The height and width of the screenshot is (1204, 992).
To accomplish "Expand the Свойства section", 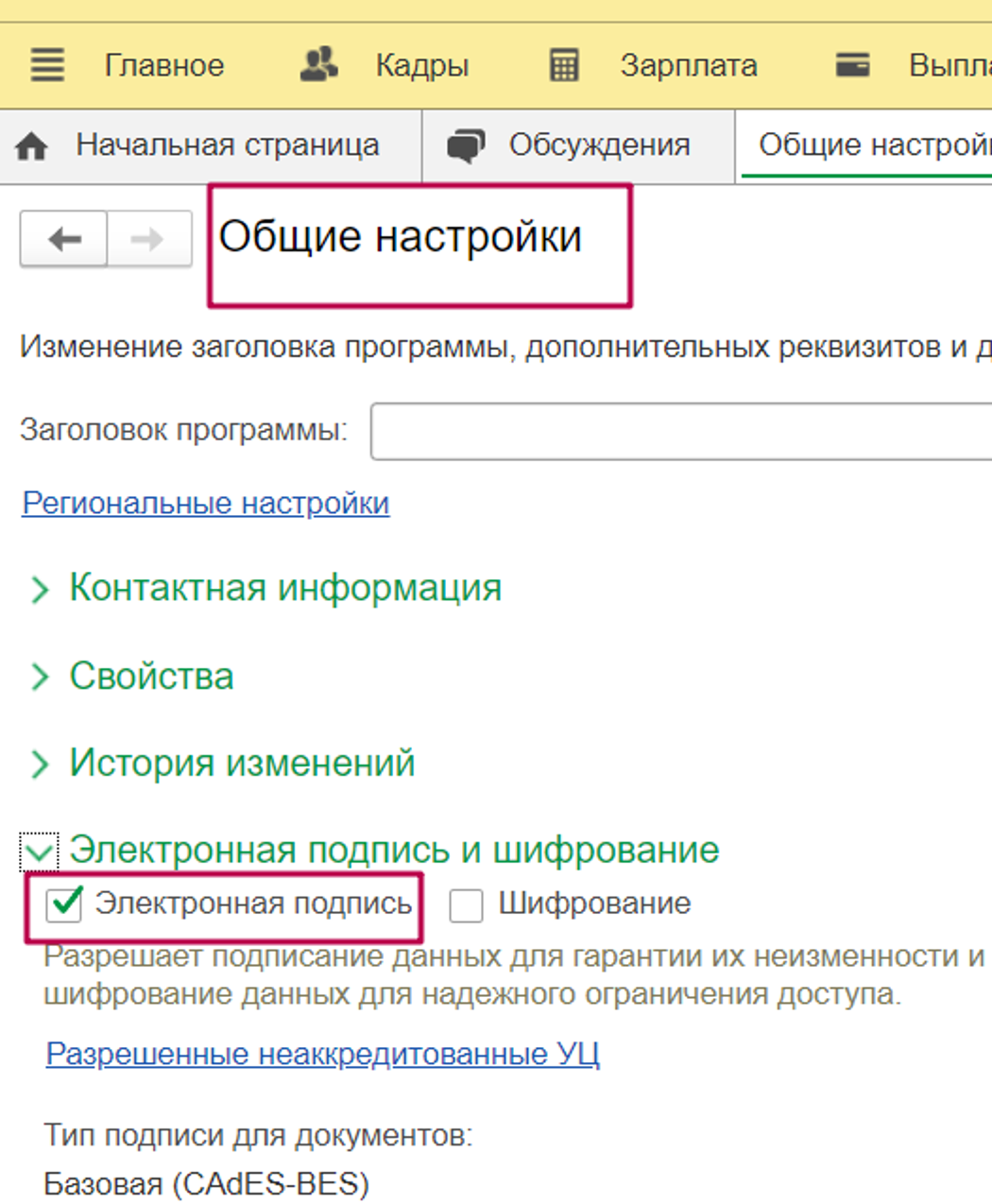I will [x=40, y=677].
